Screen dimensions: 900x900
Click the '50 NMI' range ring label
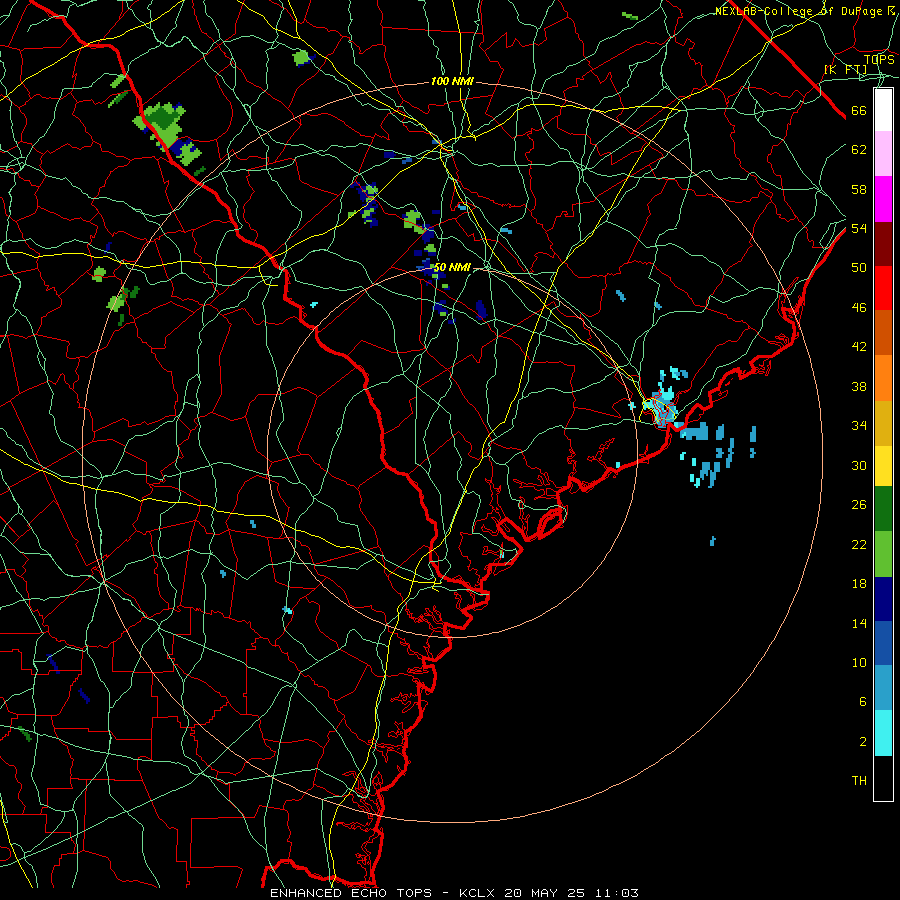(x=452, y=267)
